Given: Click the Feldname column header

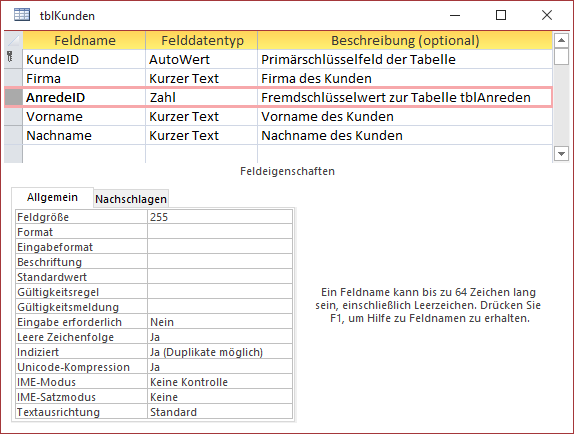Looking at the screenshot, I should click(85, 40).
